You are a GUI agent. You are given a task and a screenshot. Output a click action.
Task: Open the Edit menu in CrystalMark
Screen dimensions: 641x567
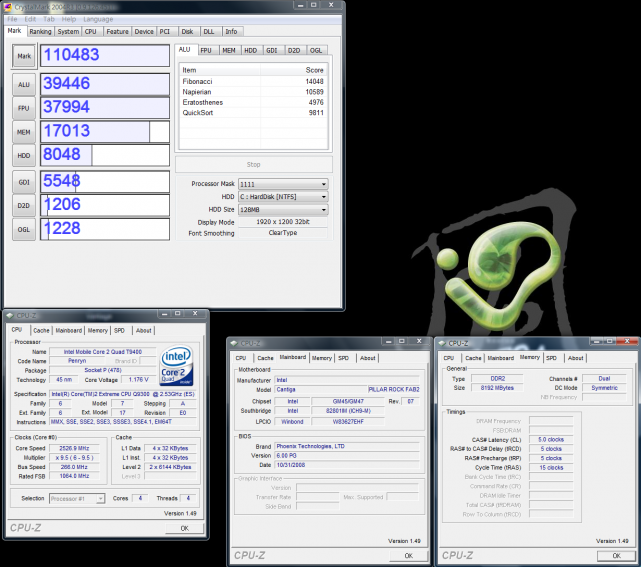(30, 19)
